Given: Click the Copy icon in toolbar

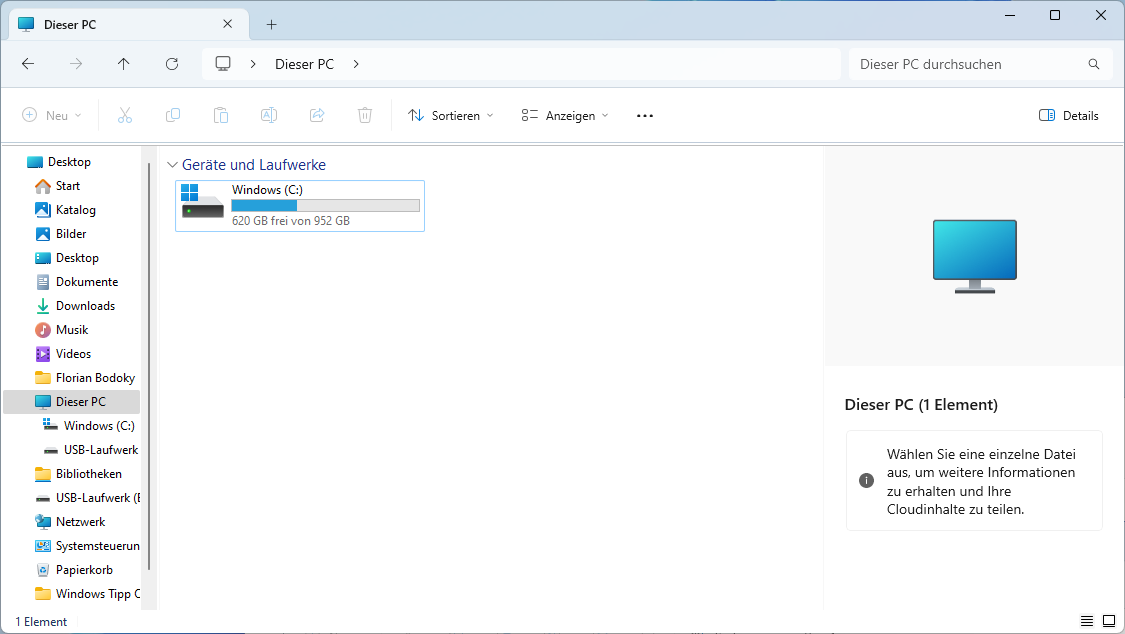Looking at the screenshot, I should coord(173,115).
